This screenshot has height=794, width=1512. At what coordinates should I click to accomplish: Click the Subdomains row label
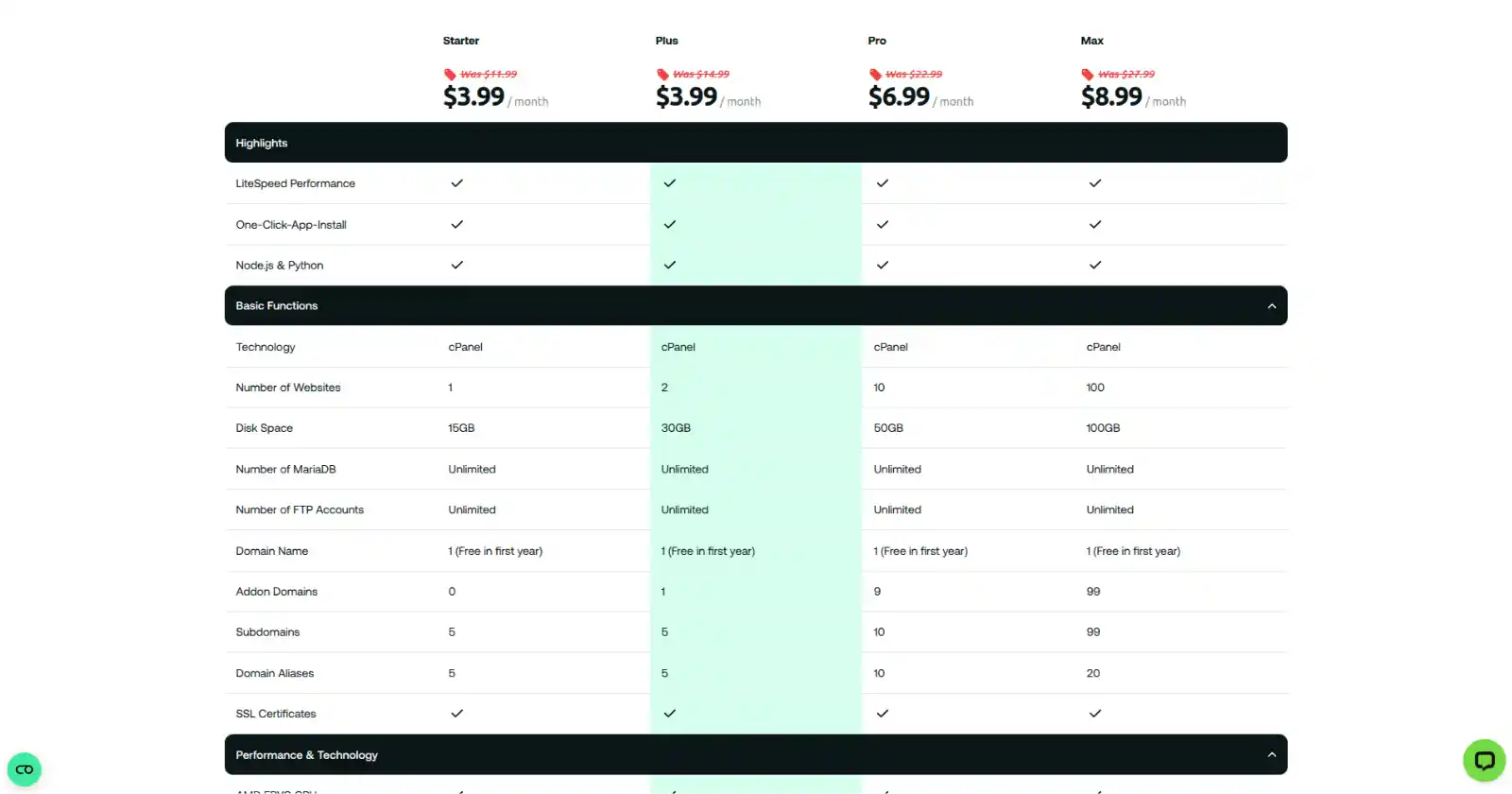[x=267, y=632]
